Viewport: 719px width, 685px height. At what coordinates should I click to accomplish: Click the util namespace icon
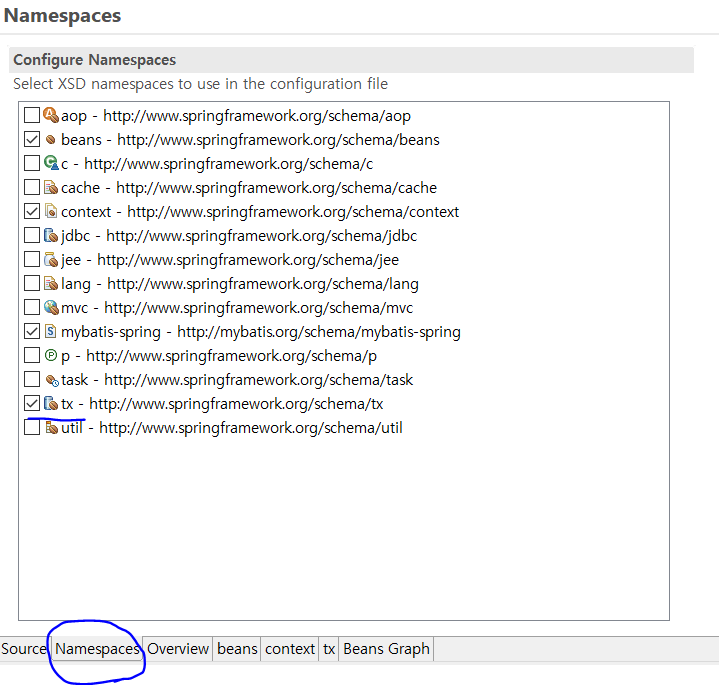[51, 427]
